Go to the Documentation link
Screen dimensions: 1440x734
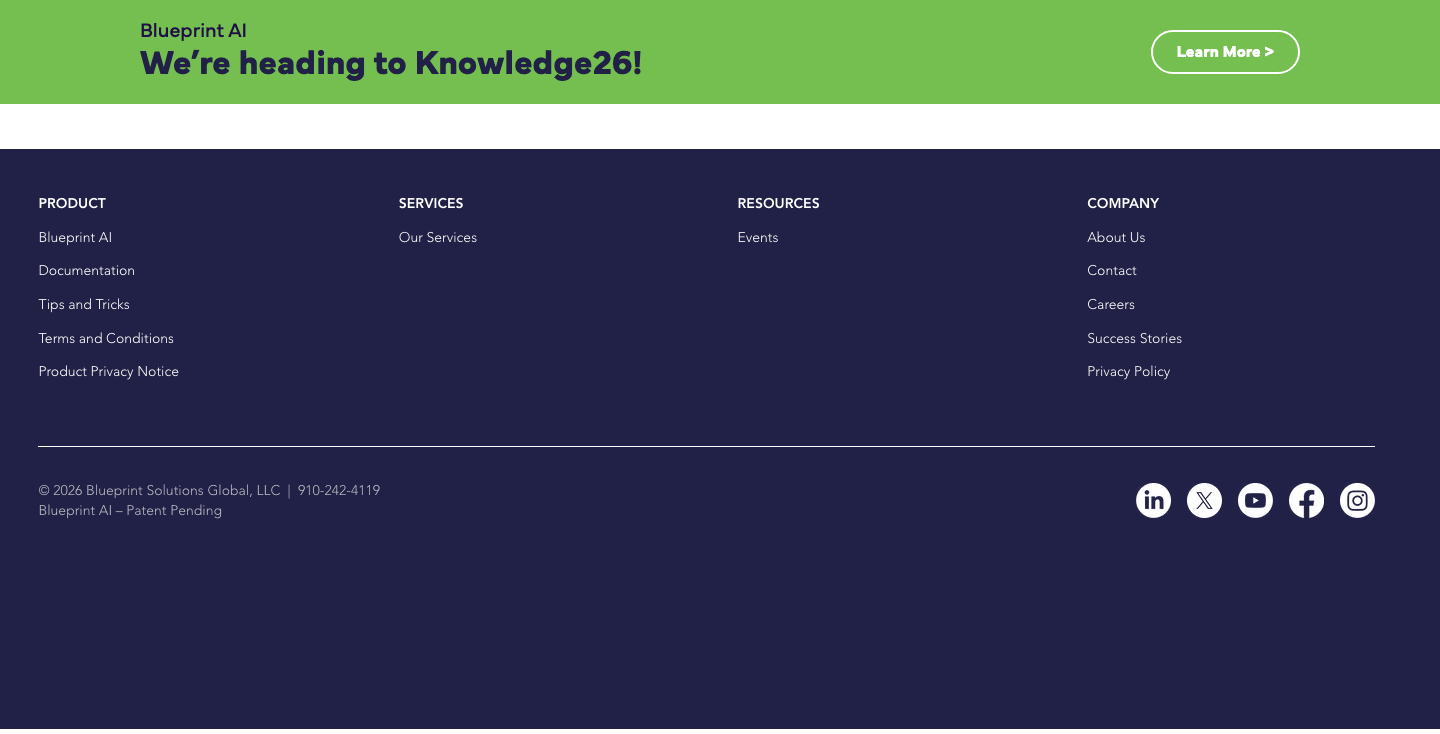(x=86, y=271)
